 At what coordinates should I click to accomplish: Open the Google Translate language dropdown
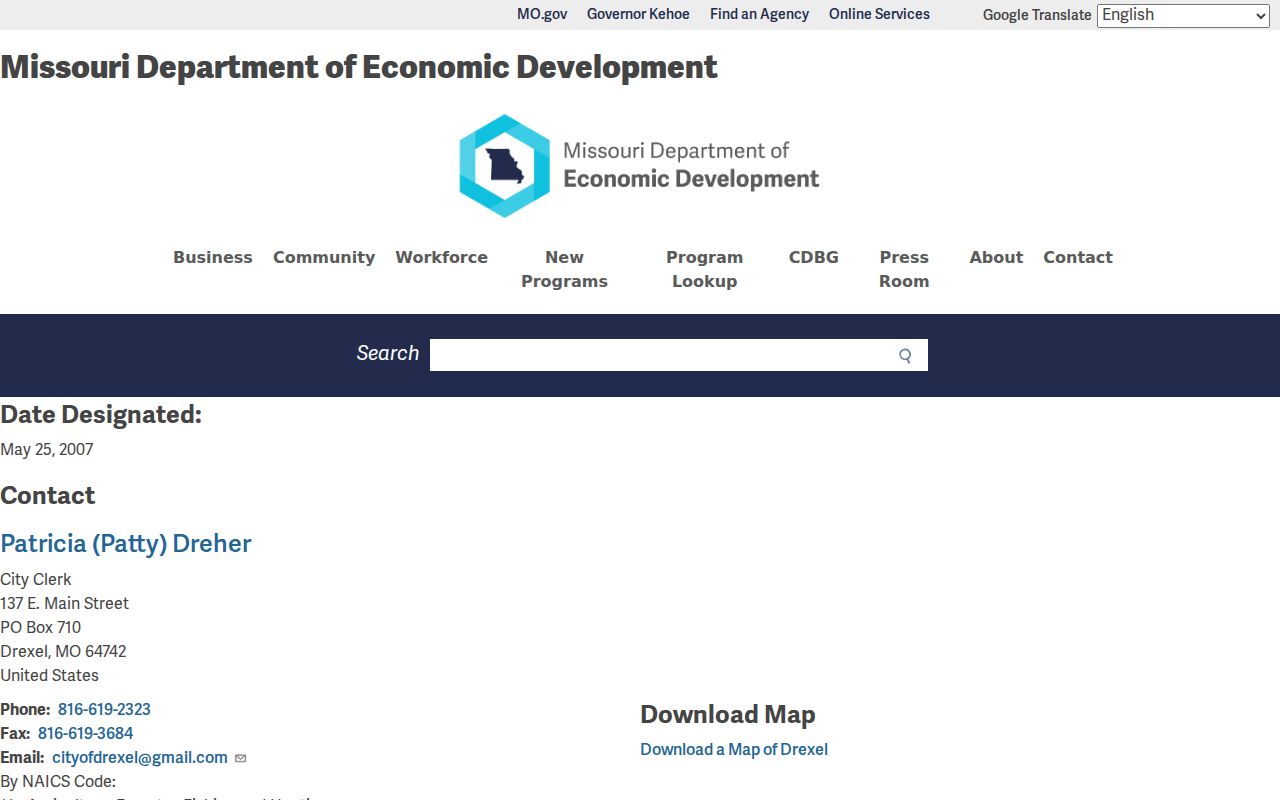pos(1183,15)
